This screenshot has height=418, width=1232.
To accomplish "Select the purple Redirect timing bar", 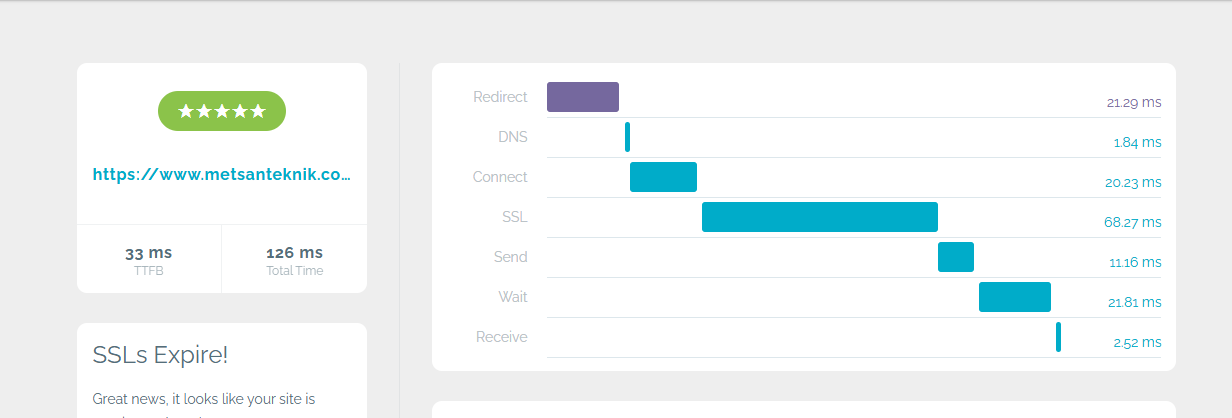I will point(583,97).
